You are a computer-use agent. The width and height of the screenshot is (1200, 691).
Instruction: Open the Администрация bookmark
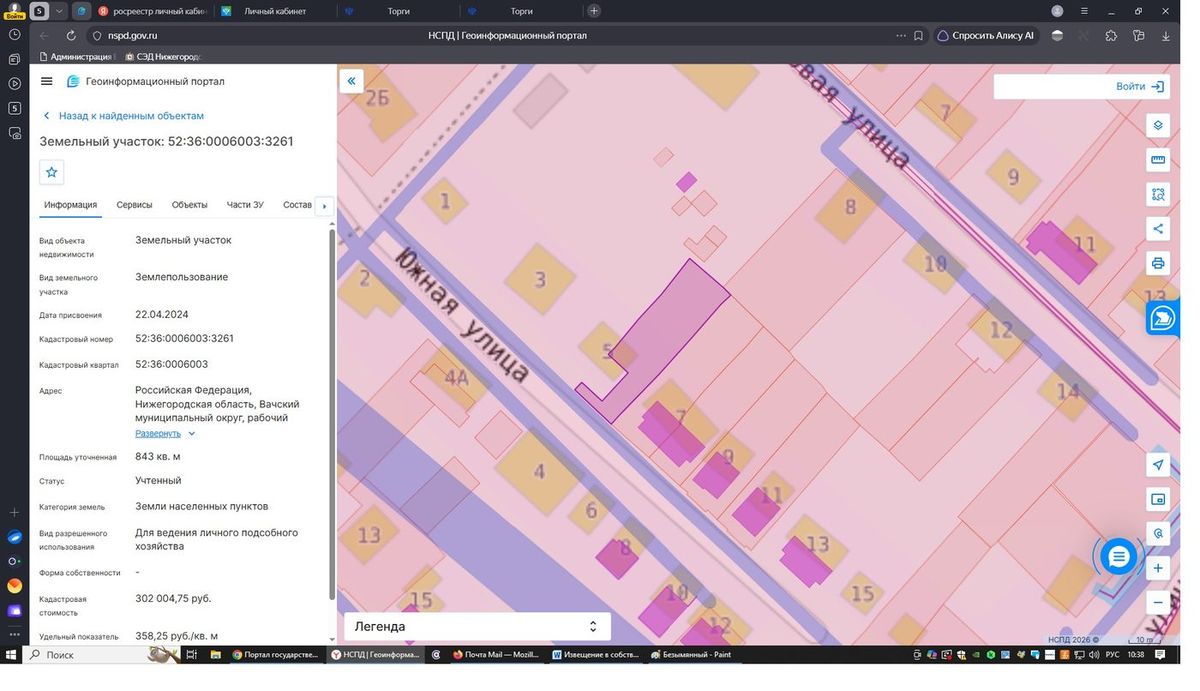pos(75,57)
